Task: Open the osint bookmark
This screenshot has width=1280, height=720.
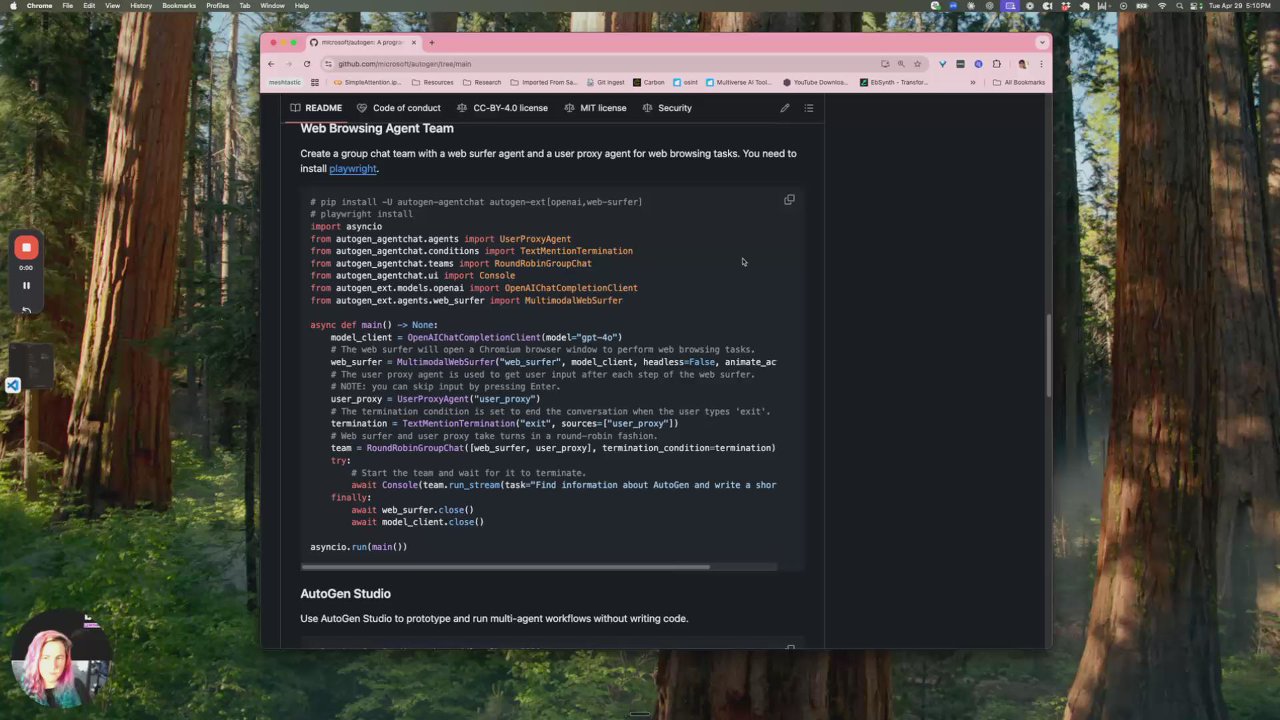Action: 685,83
